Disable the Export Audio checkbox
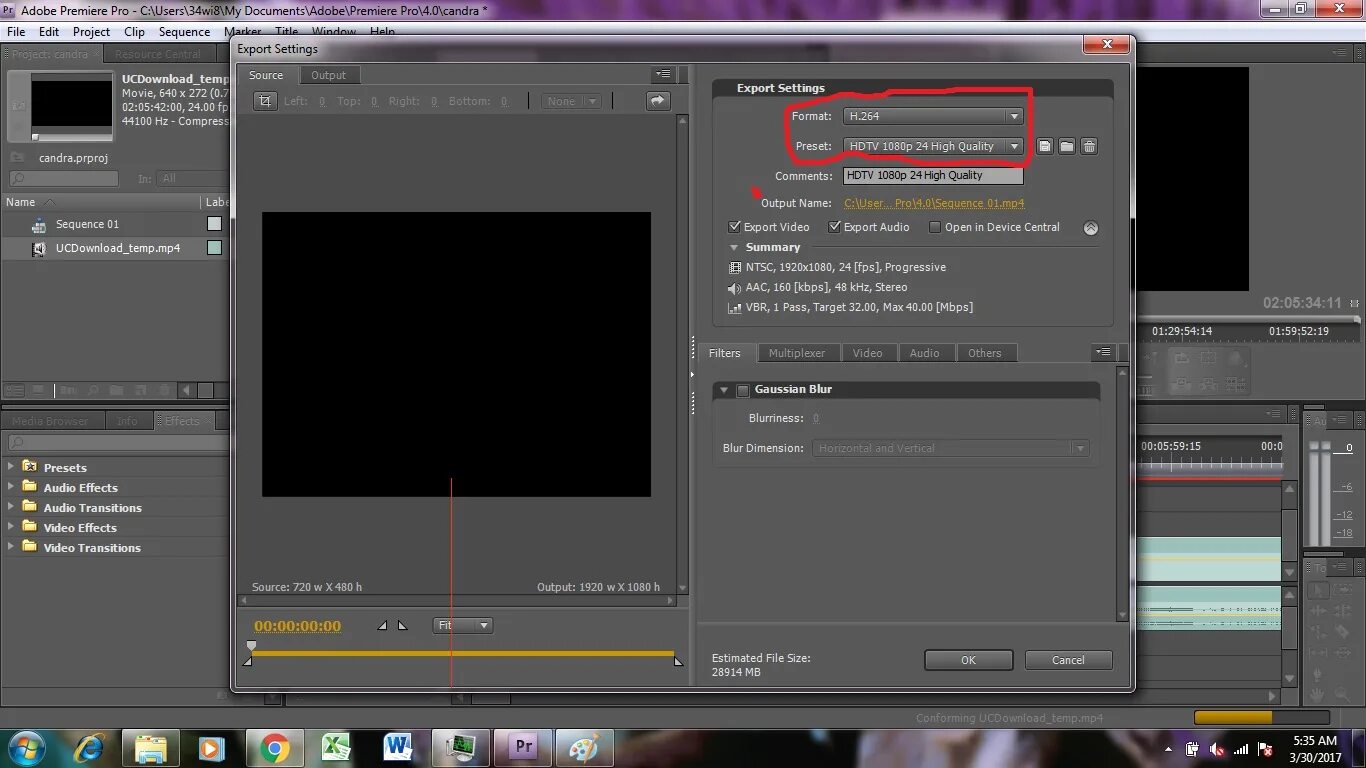Viewport: 1366px width, 768px height. [x=835, y=227]
